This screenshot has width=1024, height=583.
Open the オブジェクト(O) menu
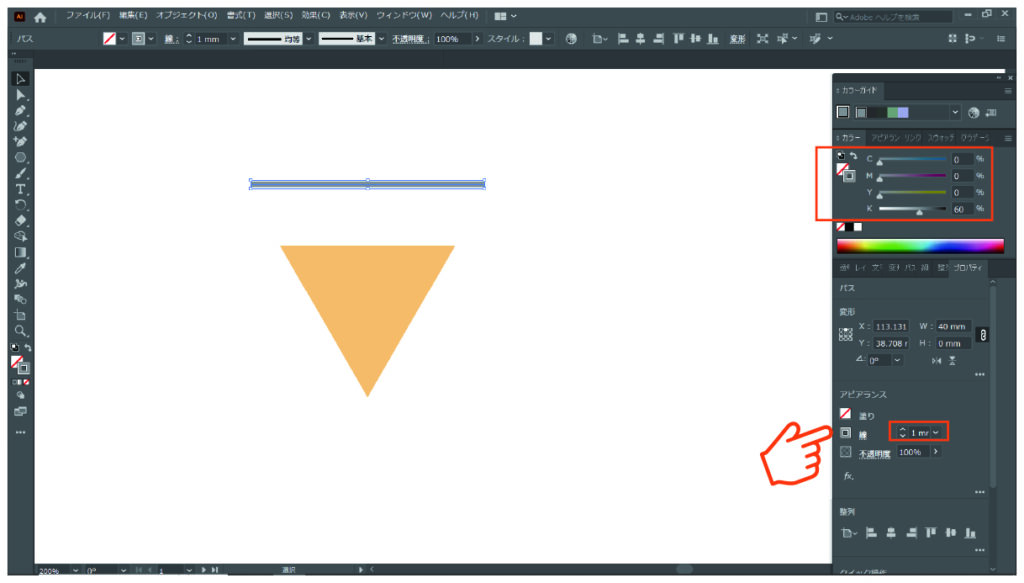coord(186,16)
